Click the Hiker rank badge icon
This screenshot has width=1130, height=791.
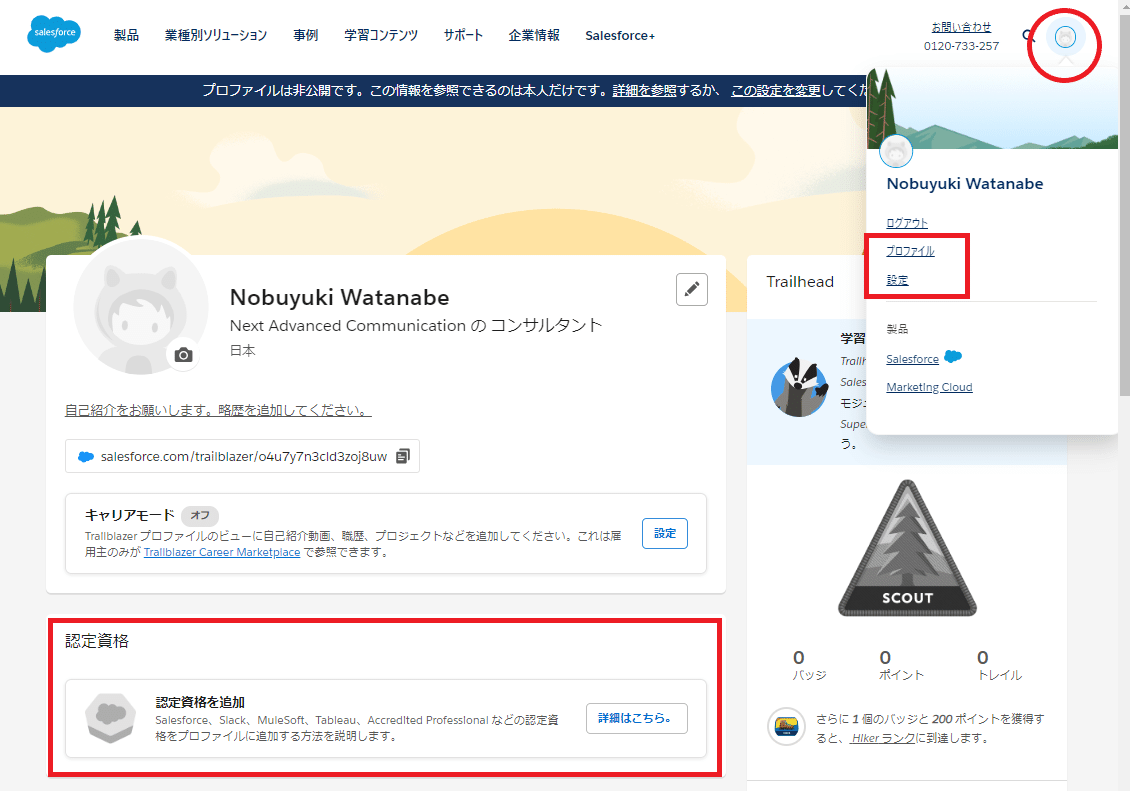(786, 726)
